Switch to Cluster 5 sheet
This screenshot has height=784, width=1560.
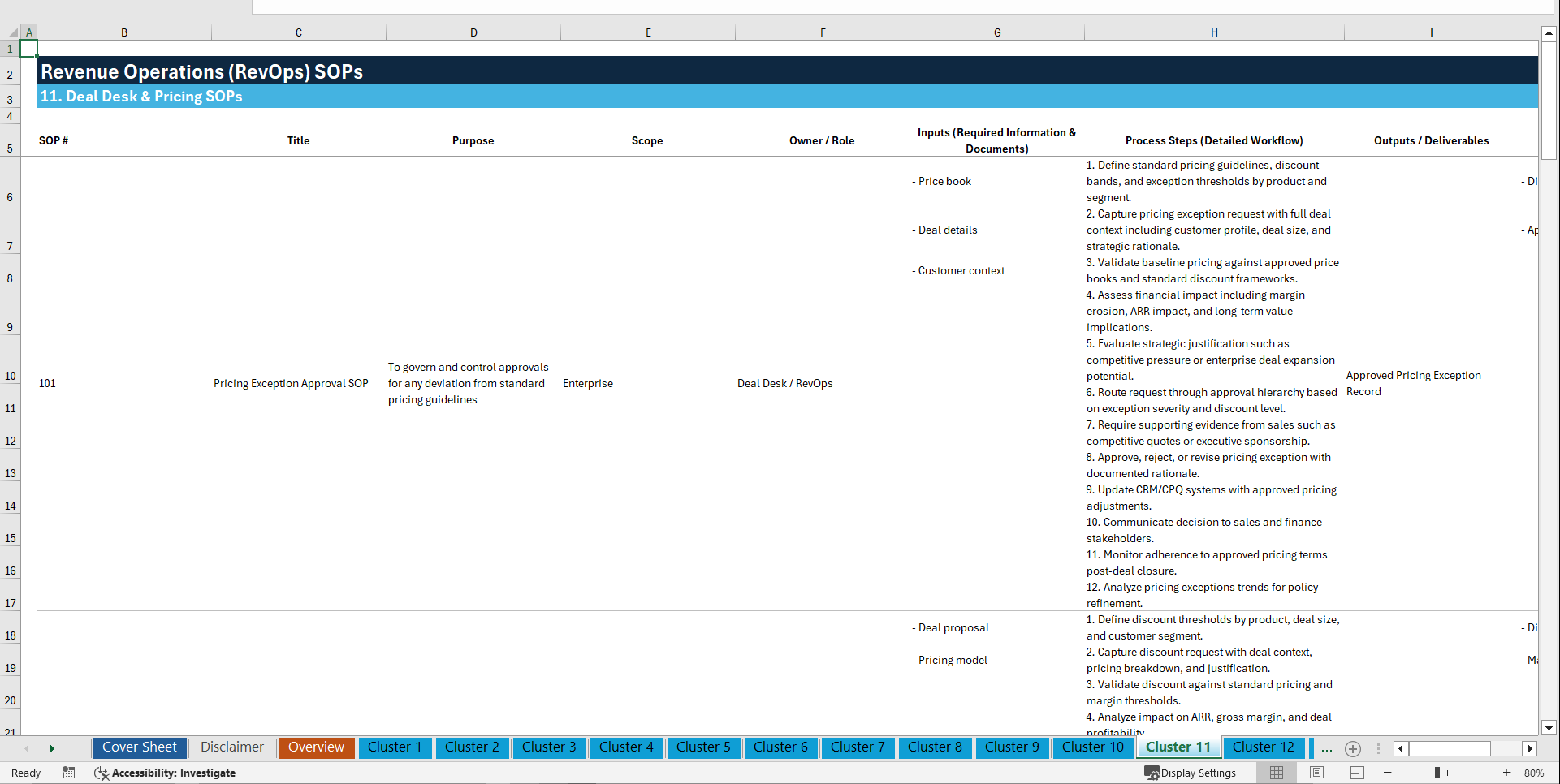coord(703,747)
